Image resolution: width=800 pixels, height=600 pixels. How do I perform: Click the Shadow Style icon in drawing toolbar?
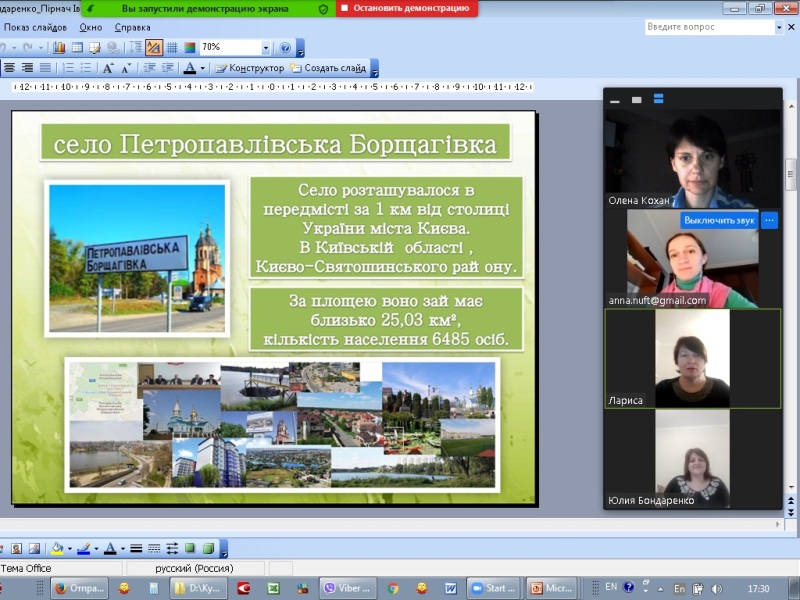(x=190, y=548)
